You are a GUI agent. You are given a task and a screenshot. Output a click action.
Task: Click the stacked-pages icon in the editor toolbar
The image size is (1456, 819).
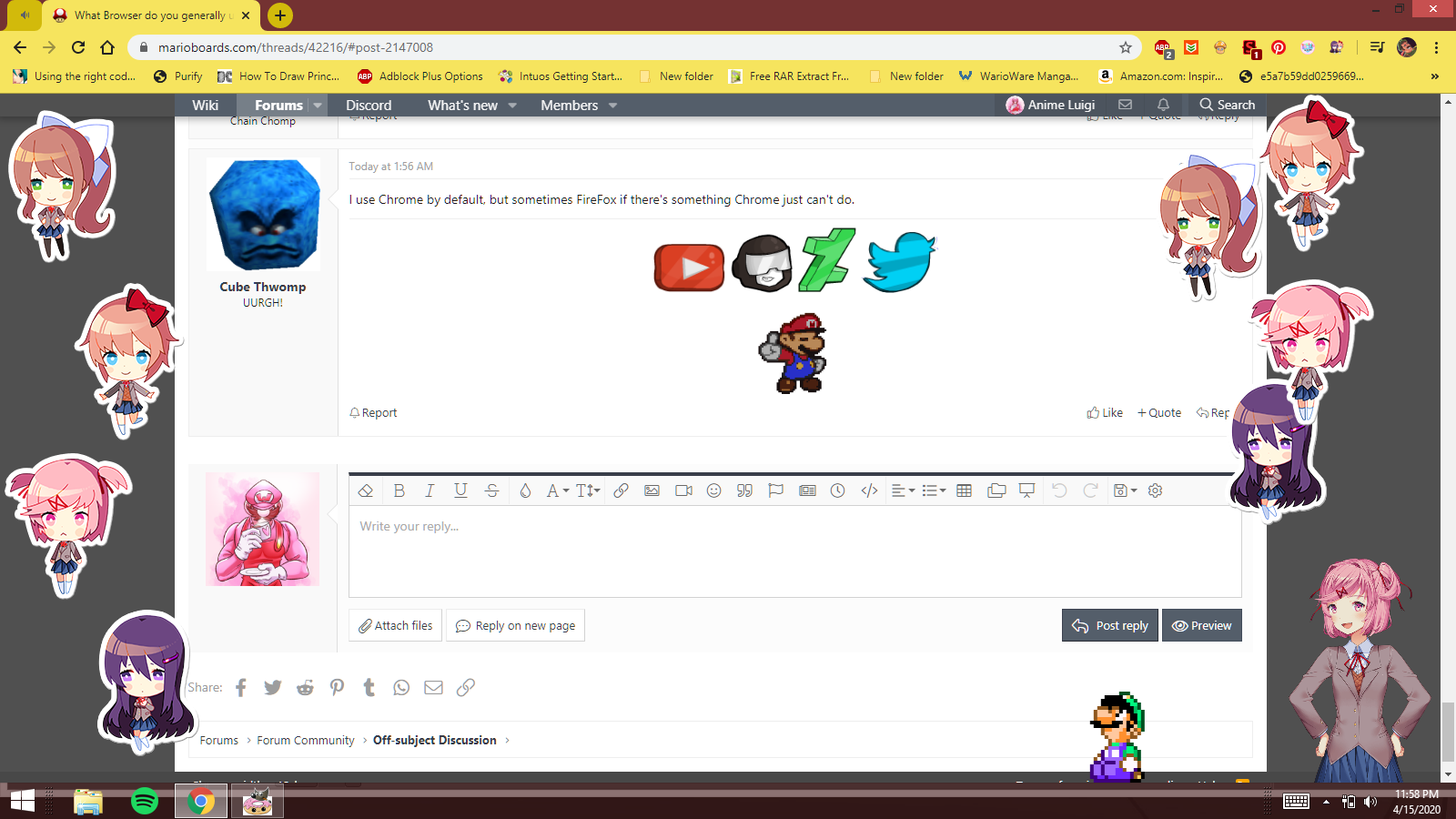tap(996, 490)
